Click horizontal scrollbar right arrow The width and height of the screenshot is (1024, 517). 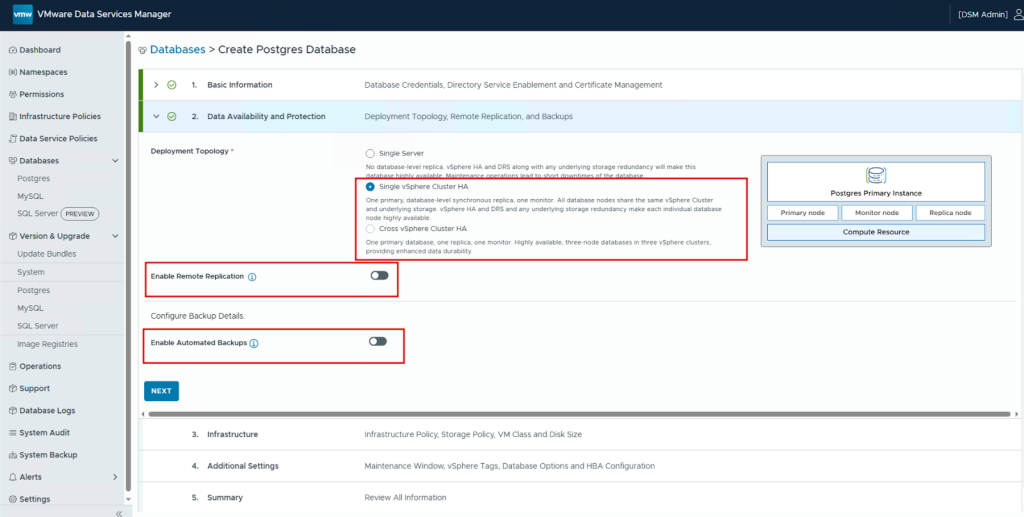click(1017, 414)
